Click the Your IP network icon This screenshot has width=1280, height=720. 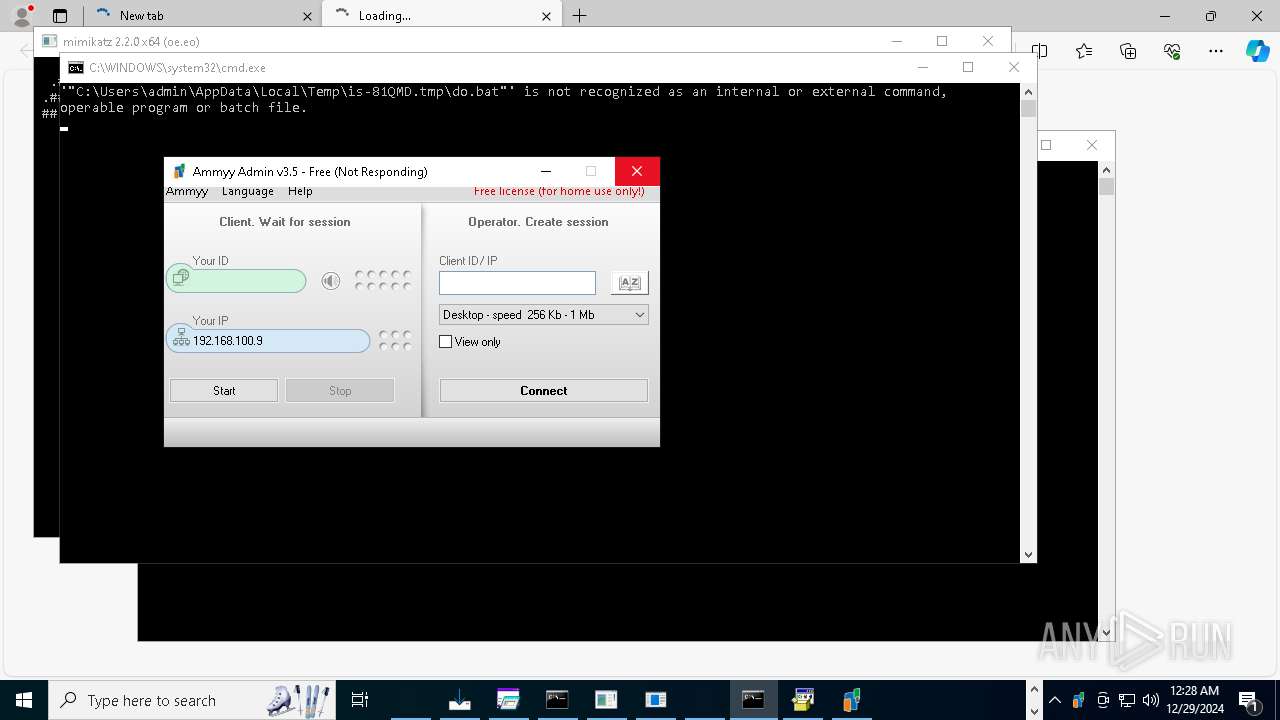[x=181, y=339]
